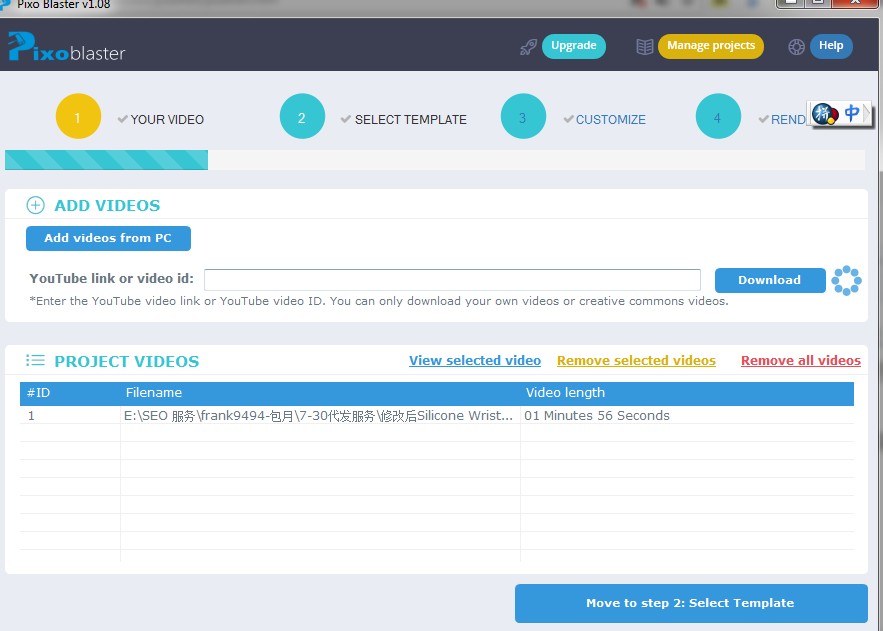The height and width of the screenshot is (631, 883).
Task: Click the loading spinner icon beside Download
Action: tap(846, 280)
